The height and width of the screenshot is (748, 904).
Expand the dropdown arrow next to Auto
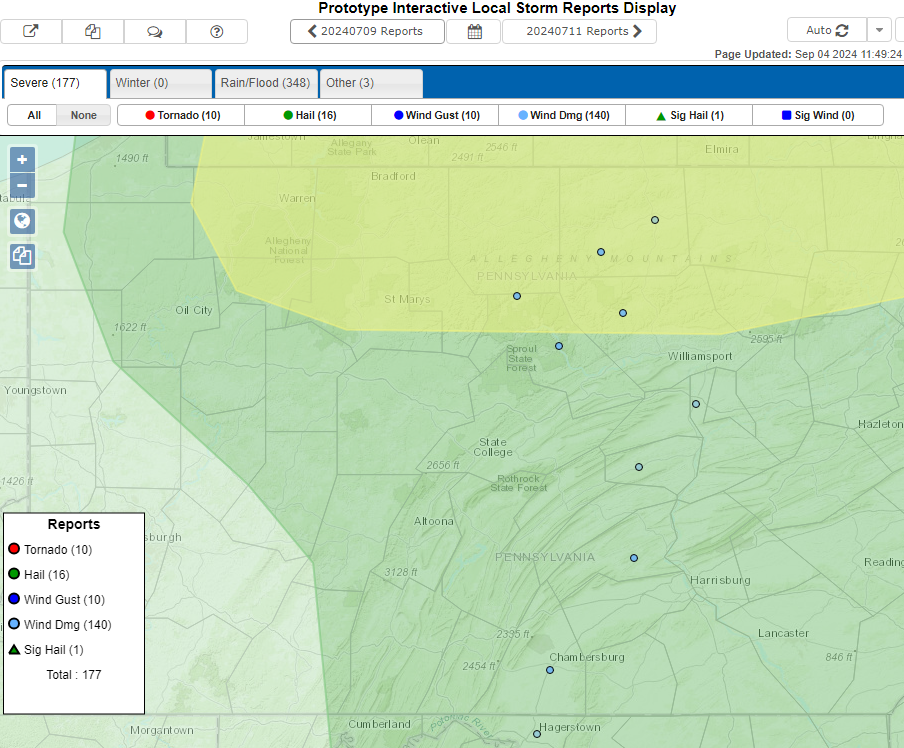[x=878, y=30]
